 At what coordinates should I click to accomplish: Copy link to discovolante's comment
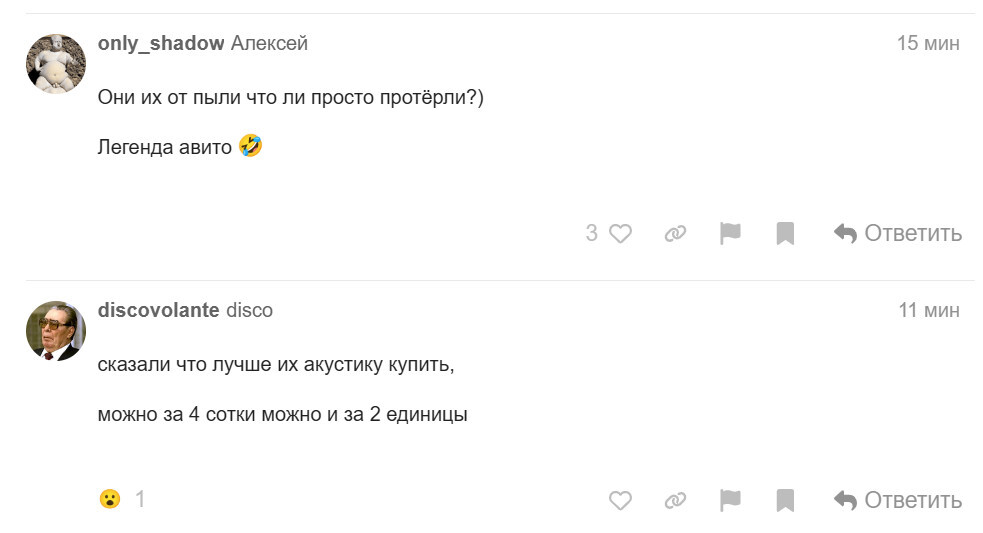coord(675,500)
